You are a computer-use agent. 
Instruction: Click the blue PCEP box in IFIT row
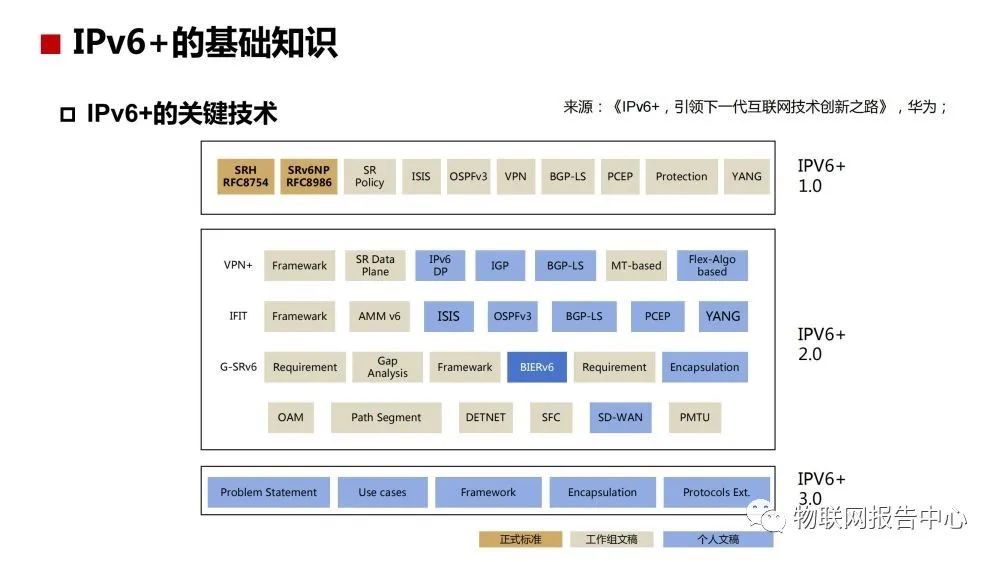pyautogui.click(x=658, y=316)
